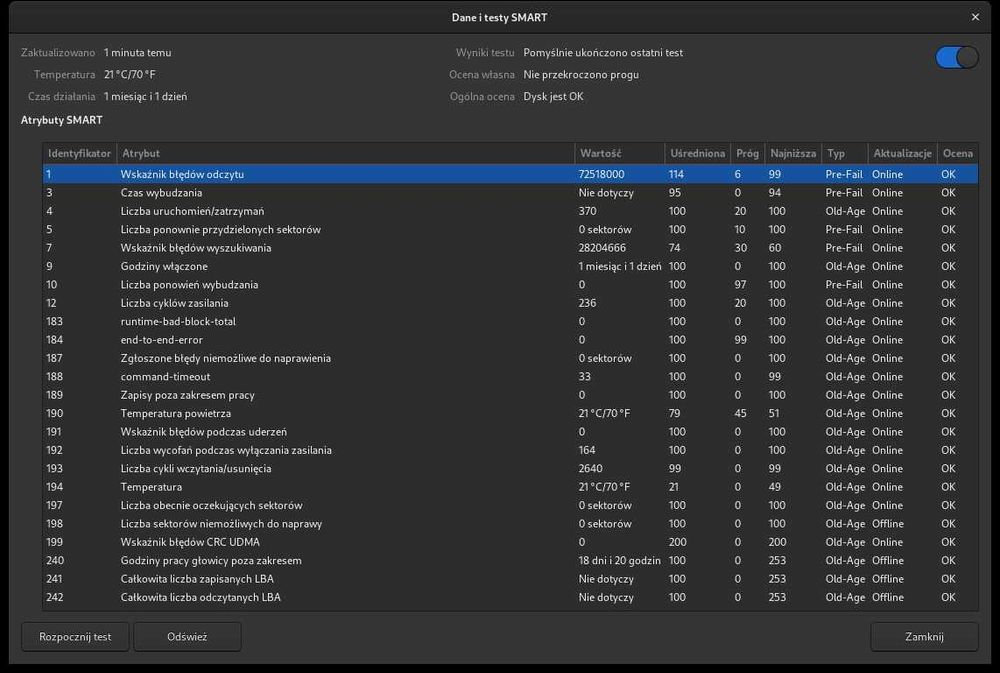The height and width of the screenshot is (673, 1000).
Task: Click the Rozpocznij test button
Action: (75, 637)
